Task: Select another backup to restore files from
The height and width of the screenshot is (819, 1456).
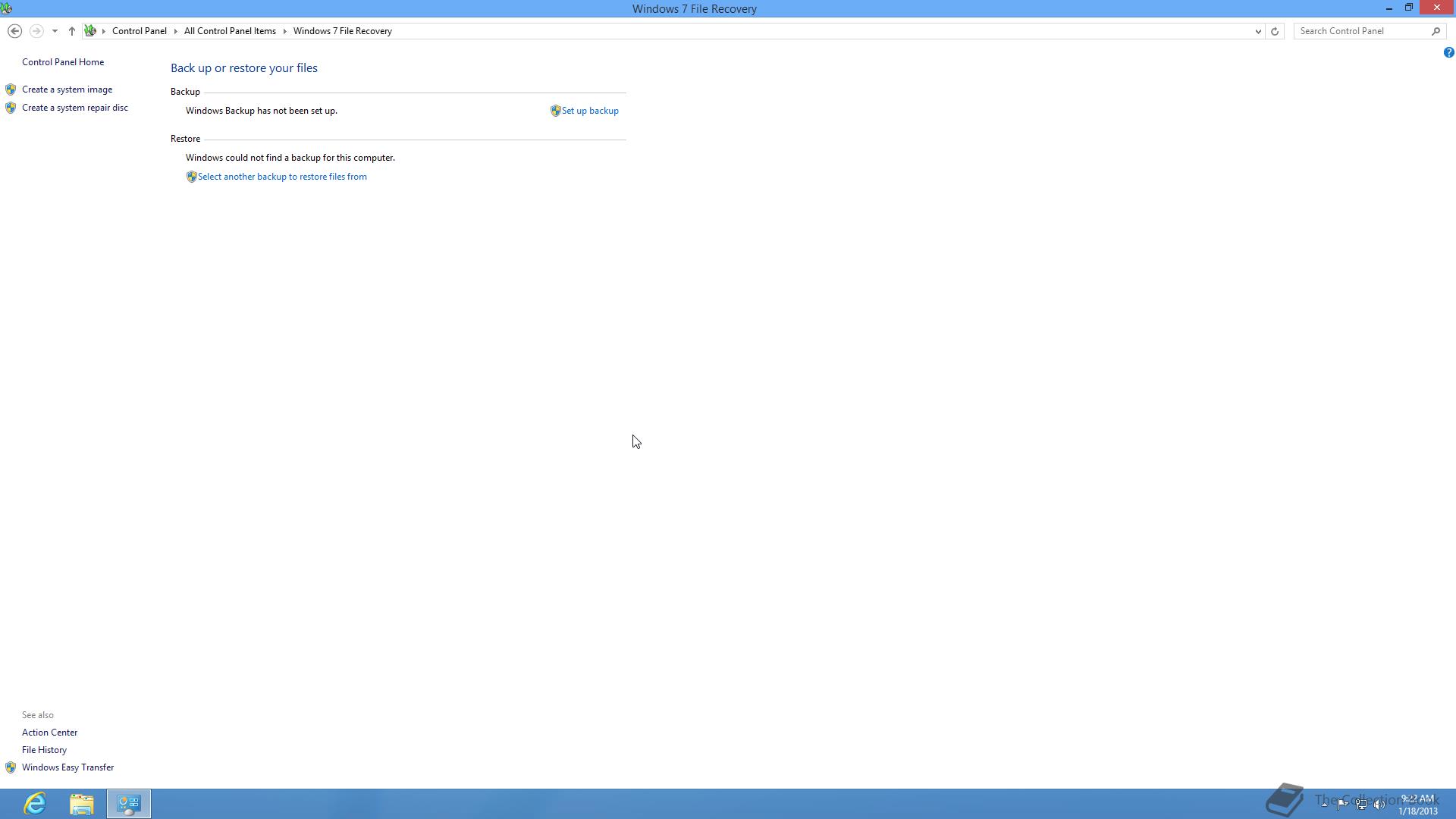Action: tap(282, 177)
